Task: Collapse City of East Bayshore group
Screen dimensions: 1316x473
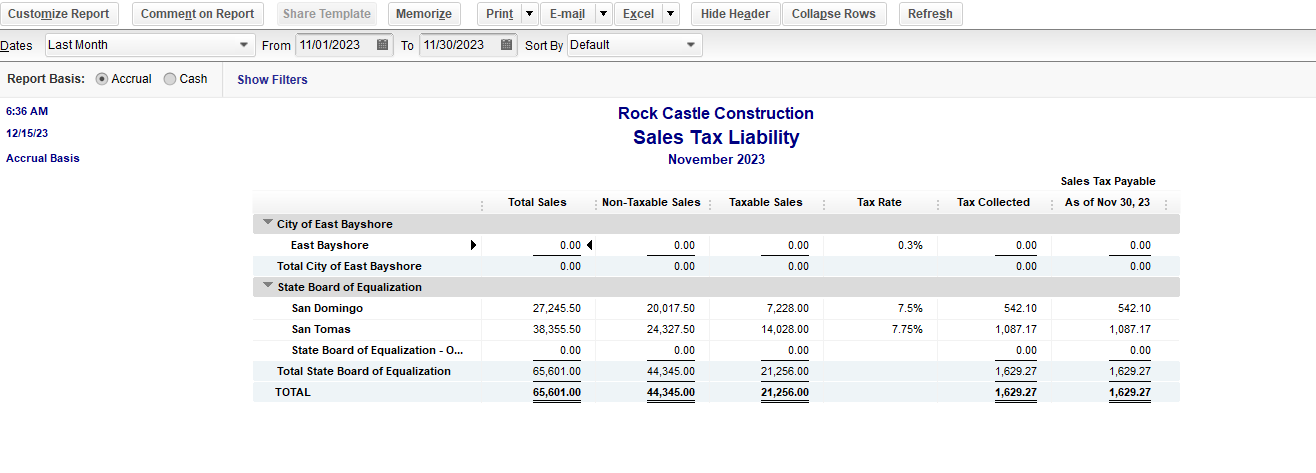Action: (267, 224)
